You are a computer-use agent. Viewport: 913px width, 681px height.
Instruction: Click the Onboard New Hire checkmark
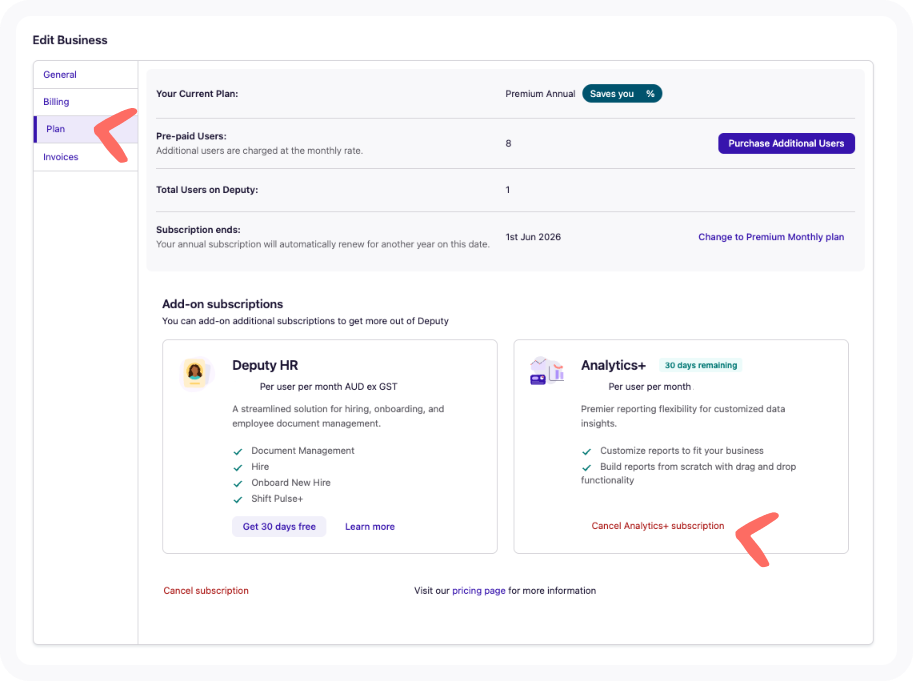click(238, 484)
